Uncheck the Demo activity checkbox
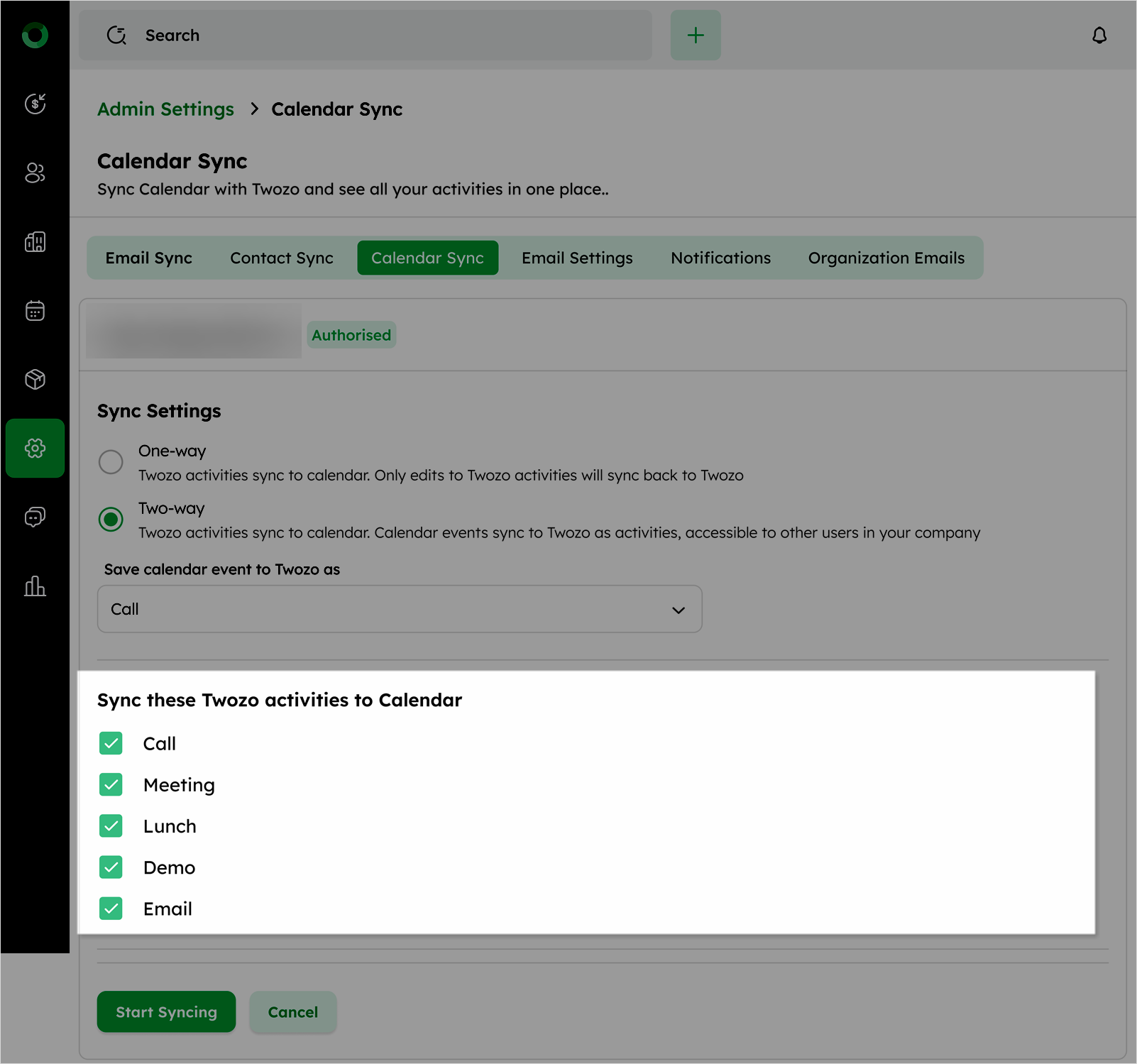The width and height of the screenshot is (1137, 1064). click(111, 867)
